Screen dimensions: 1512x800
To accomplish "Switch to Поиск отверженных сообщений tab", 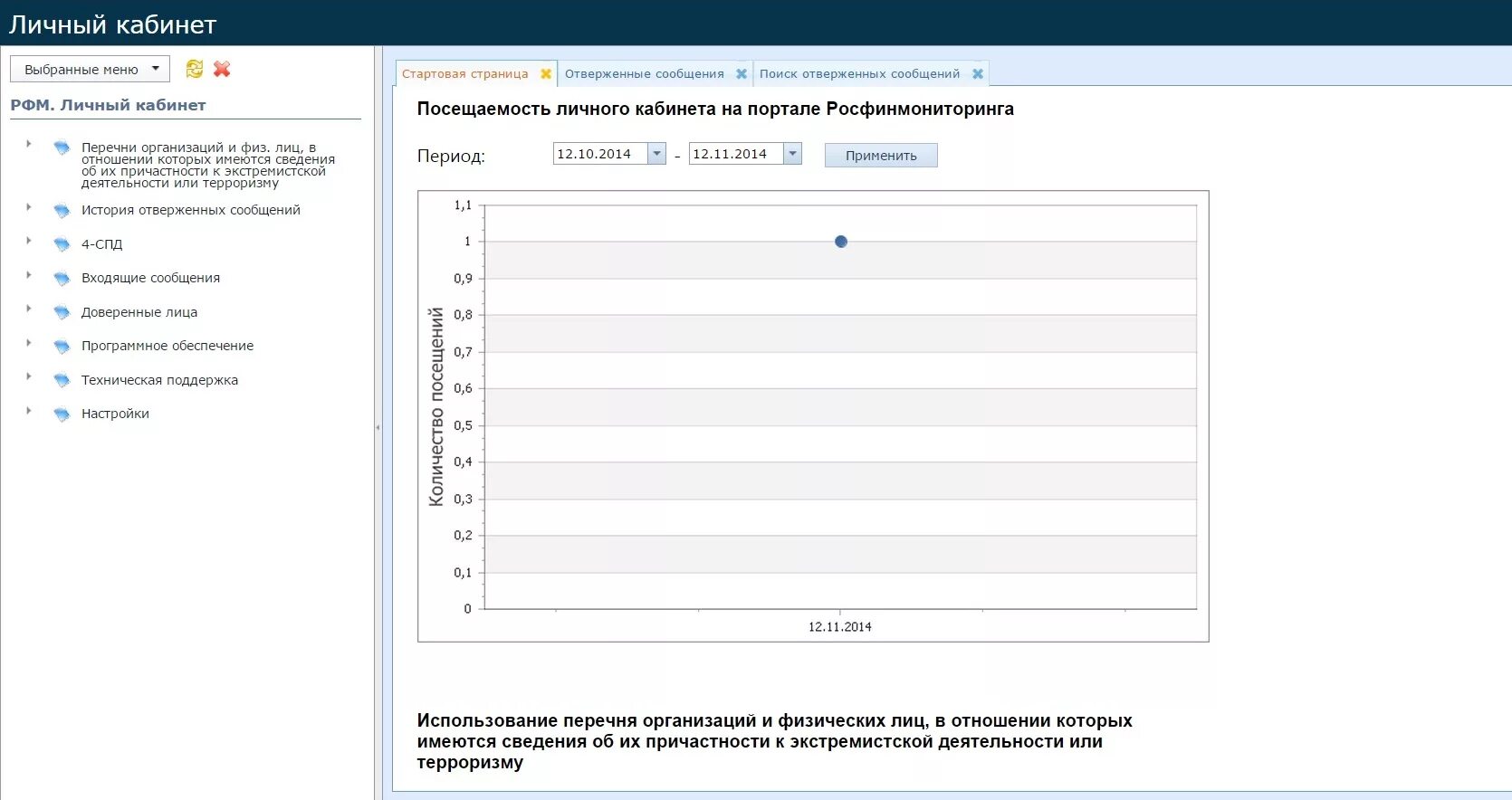I will coord(859,74).
